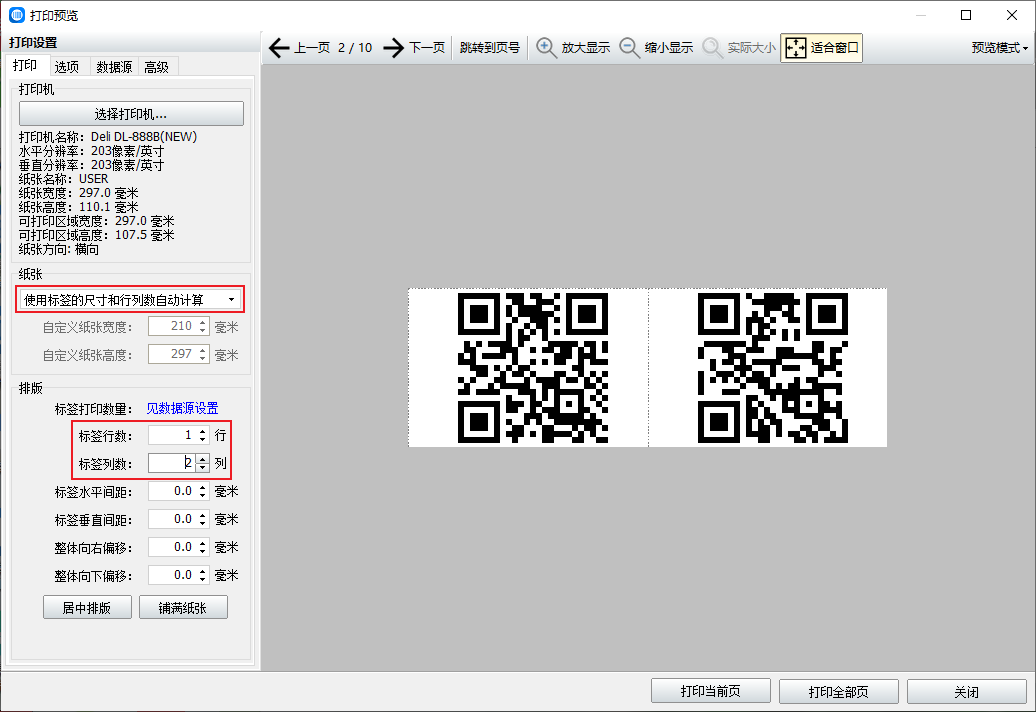Decrease 整体向右偏移 with the down arrow

(x=203, y=552)
